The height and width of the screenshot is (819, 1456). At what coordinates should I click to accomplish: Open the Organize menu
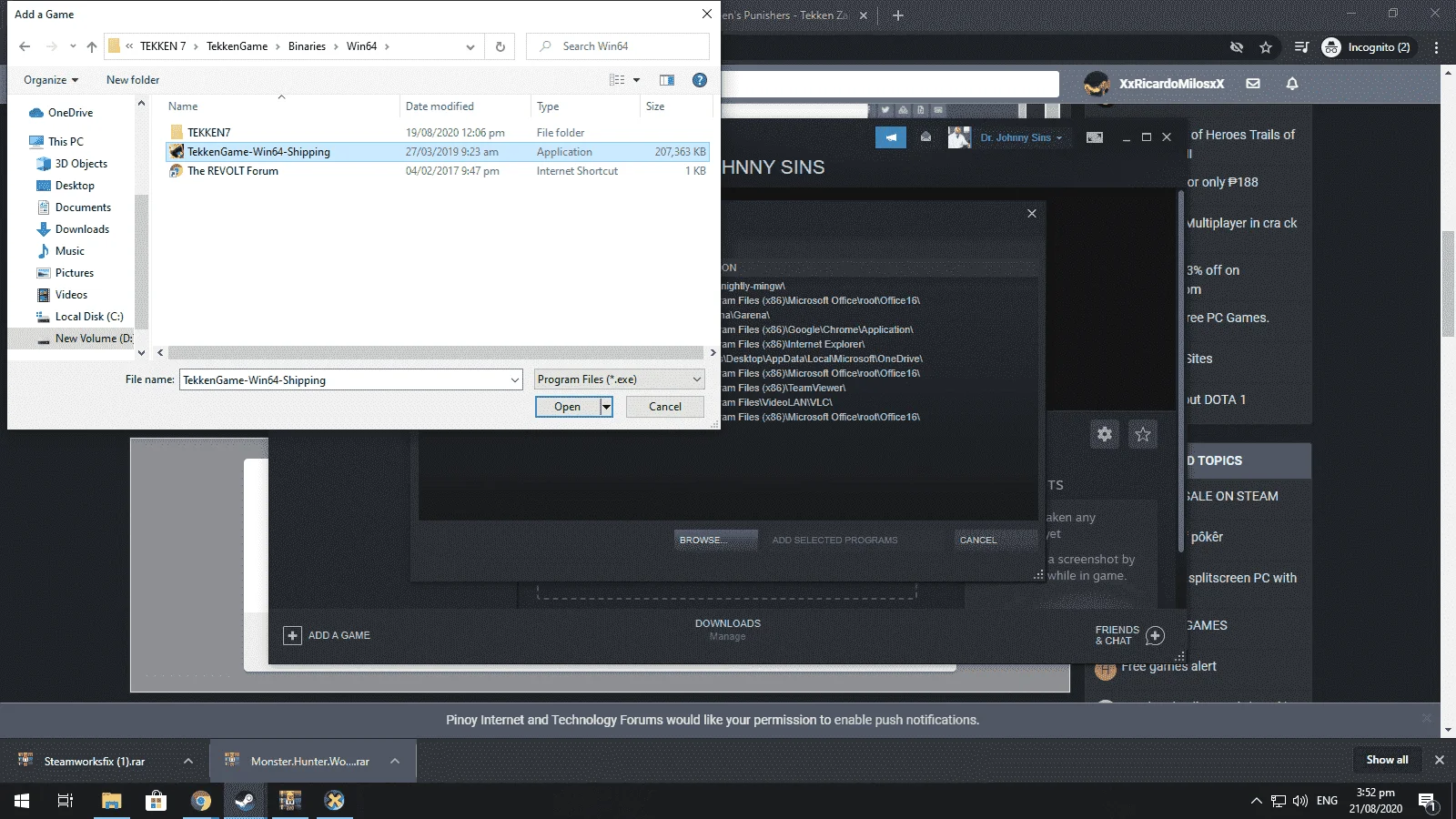(x=51, y=80)
